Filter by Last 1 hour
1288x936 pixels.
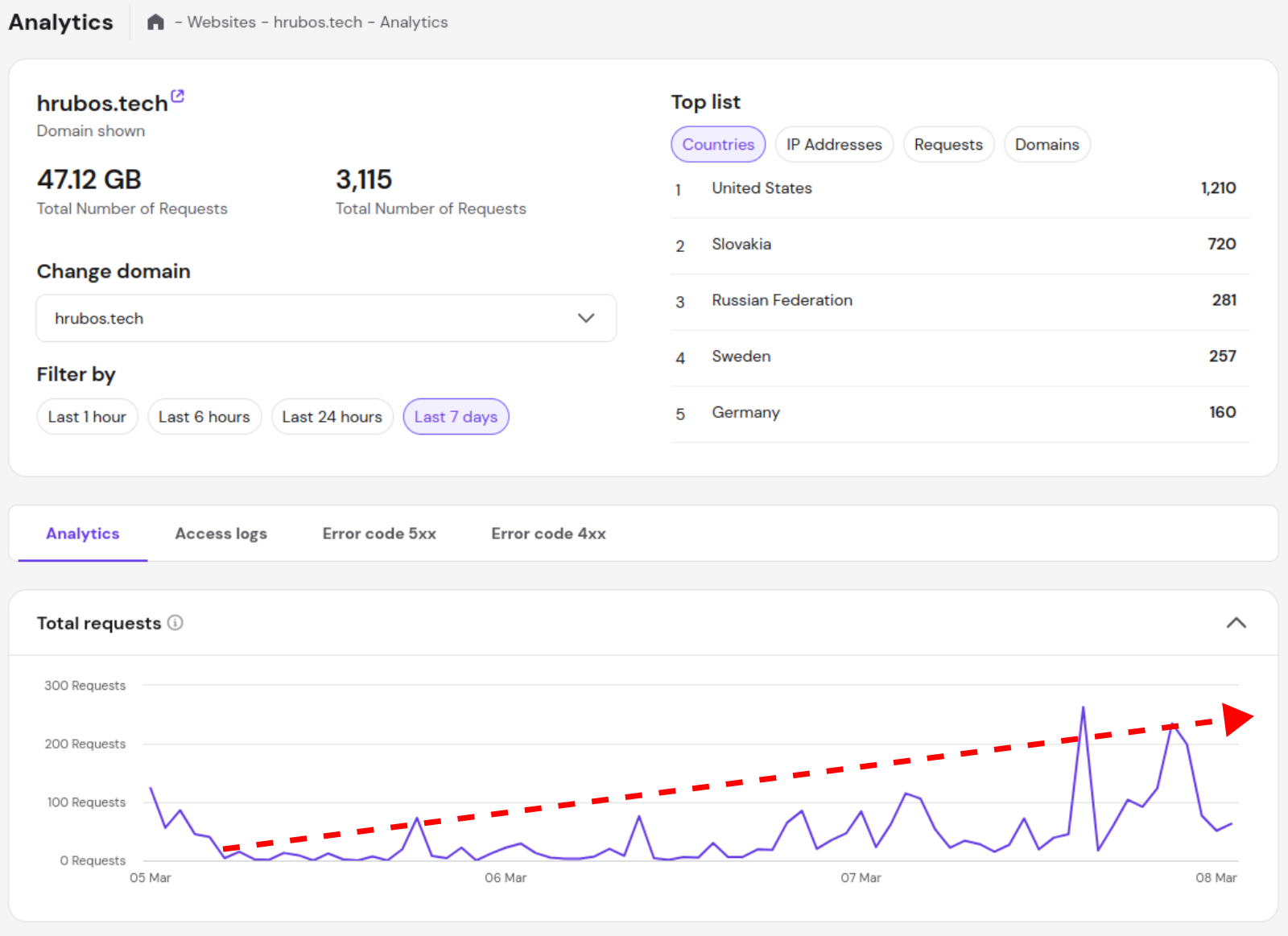pos(87,417)
